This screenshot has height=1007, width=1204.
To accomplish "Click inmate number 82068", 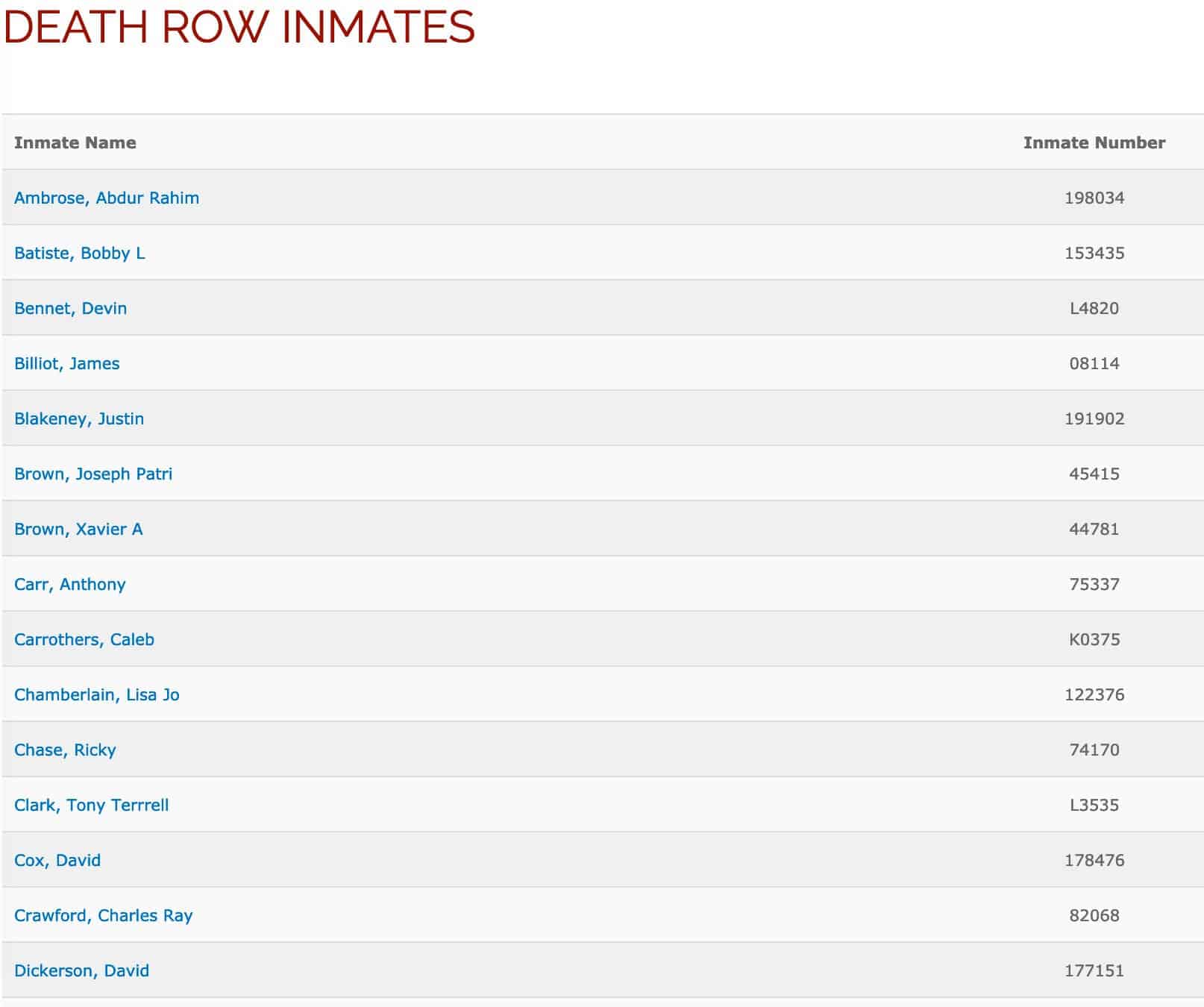I will [1094, 915].
